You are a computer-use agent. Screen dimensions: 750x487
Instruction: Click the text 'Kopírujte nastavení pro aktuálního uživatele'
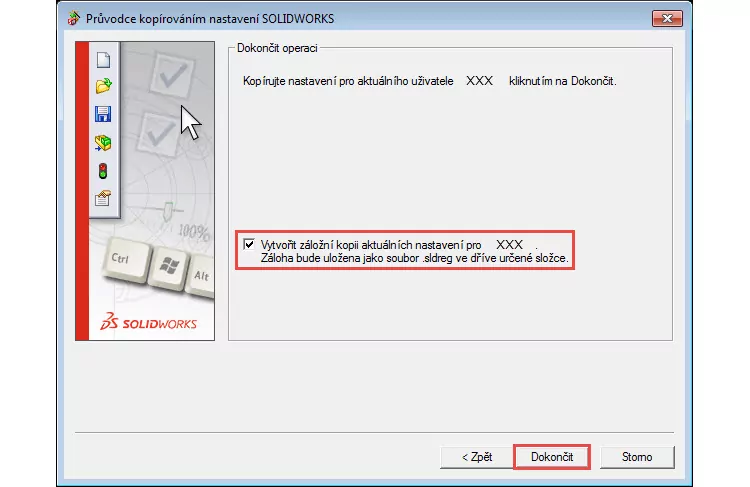tap(348, 81)
